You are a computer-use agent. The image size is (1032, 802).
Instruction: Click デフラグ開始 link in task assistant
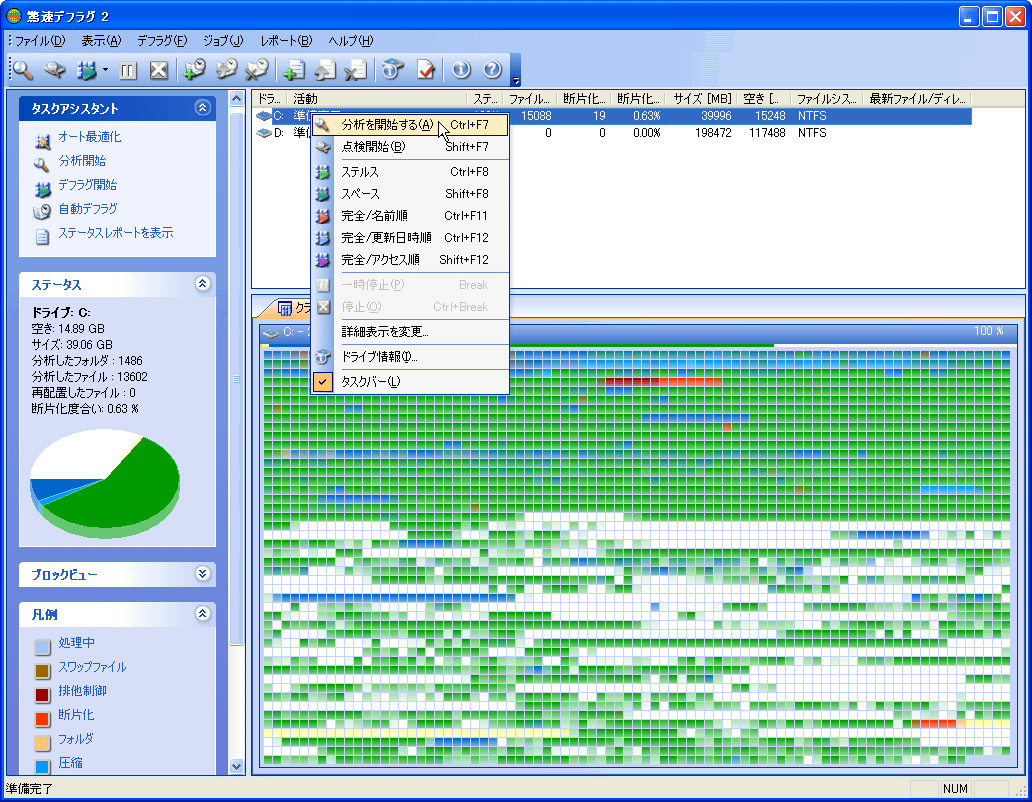click(88, 185)
